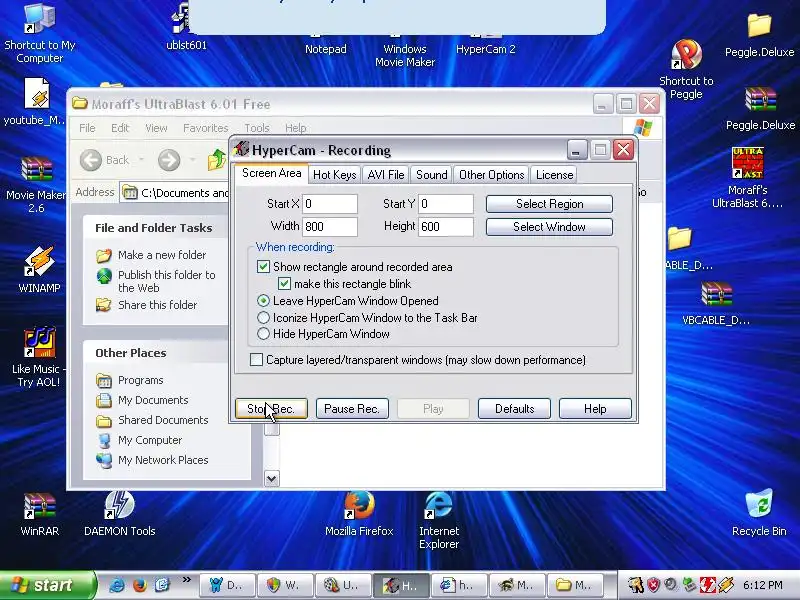Click Internet Explorer quick launch icon
800x600 pixels.
(x=116, y=585)
